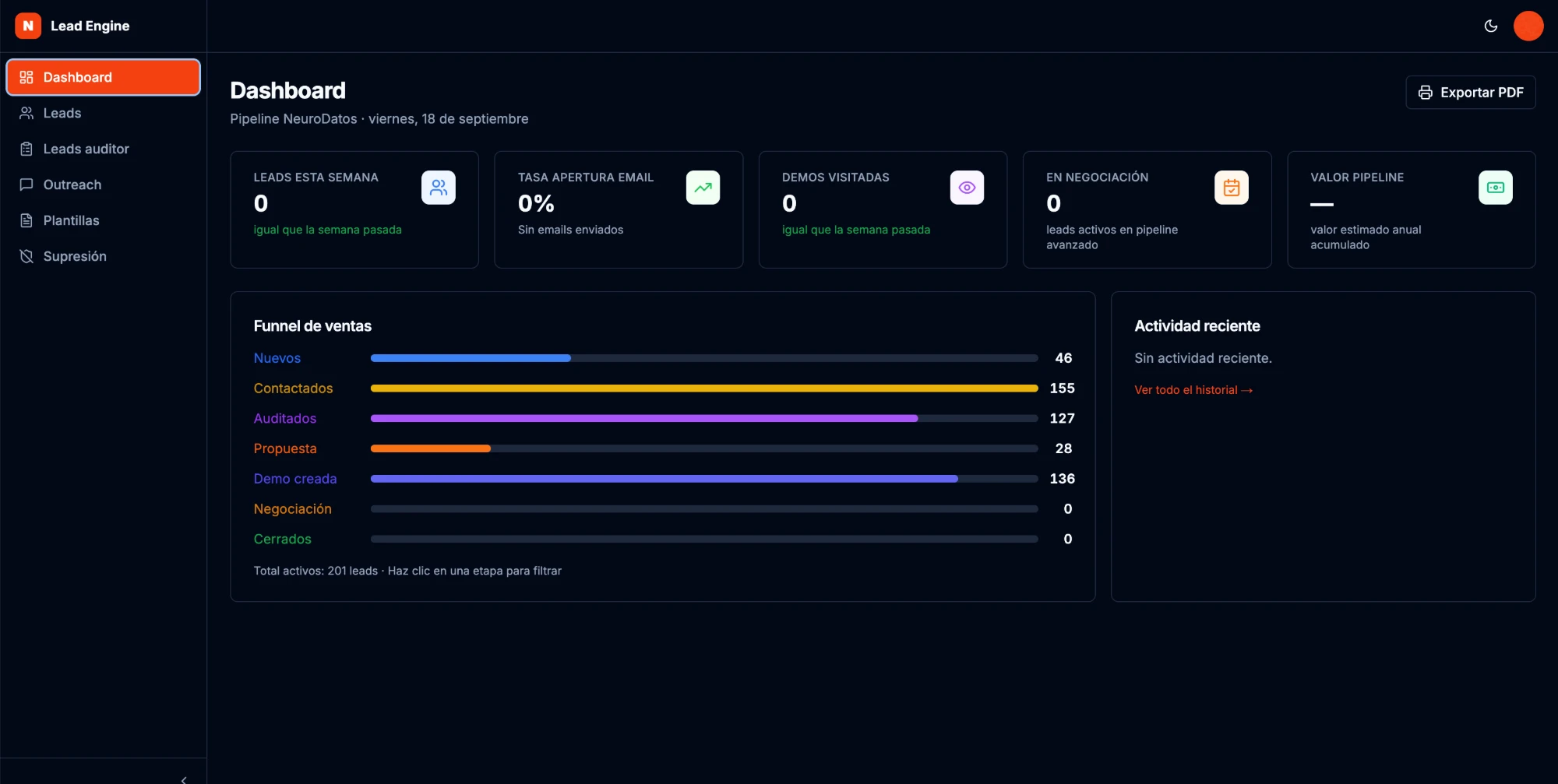The image size is (1558, 784).
Task: Click the Lead Engine N logo
Action: (28, 26)
